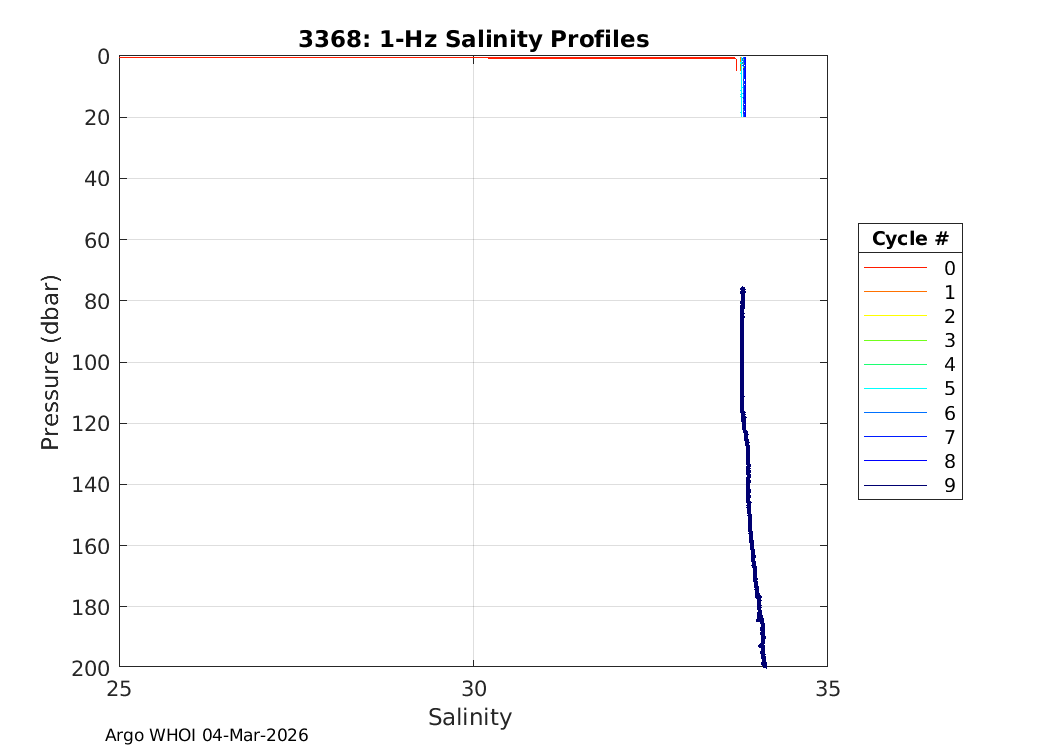Select the "Pressure (dbar)" y-axis label

click(51, 361)
